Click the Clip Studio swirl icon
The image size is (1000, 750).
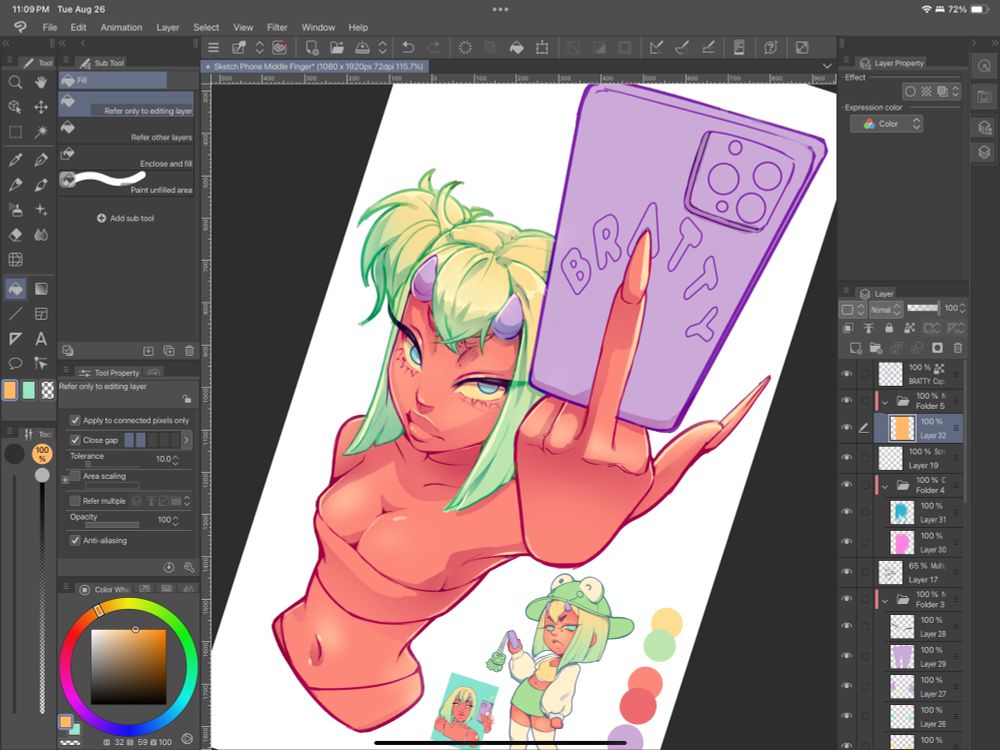pyautogui.click(x=21, y=27)
